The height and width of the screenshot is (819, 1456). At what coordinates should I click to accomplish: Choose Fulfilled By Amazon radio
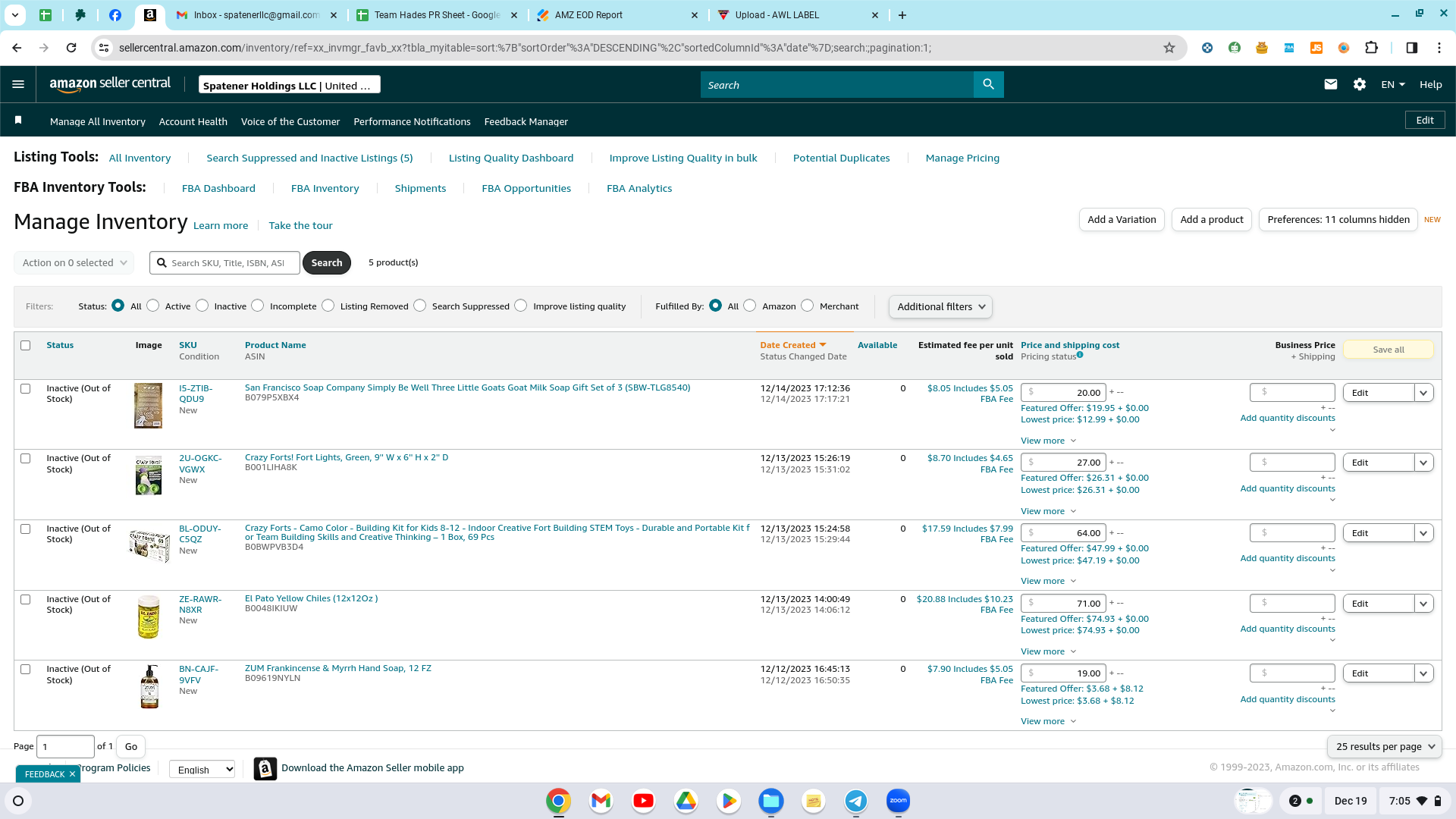749,306
